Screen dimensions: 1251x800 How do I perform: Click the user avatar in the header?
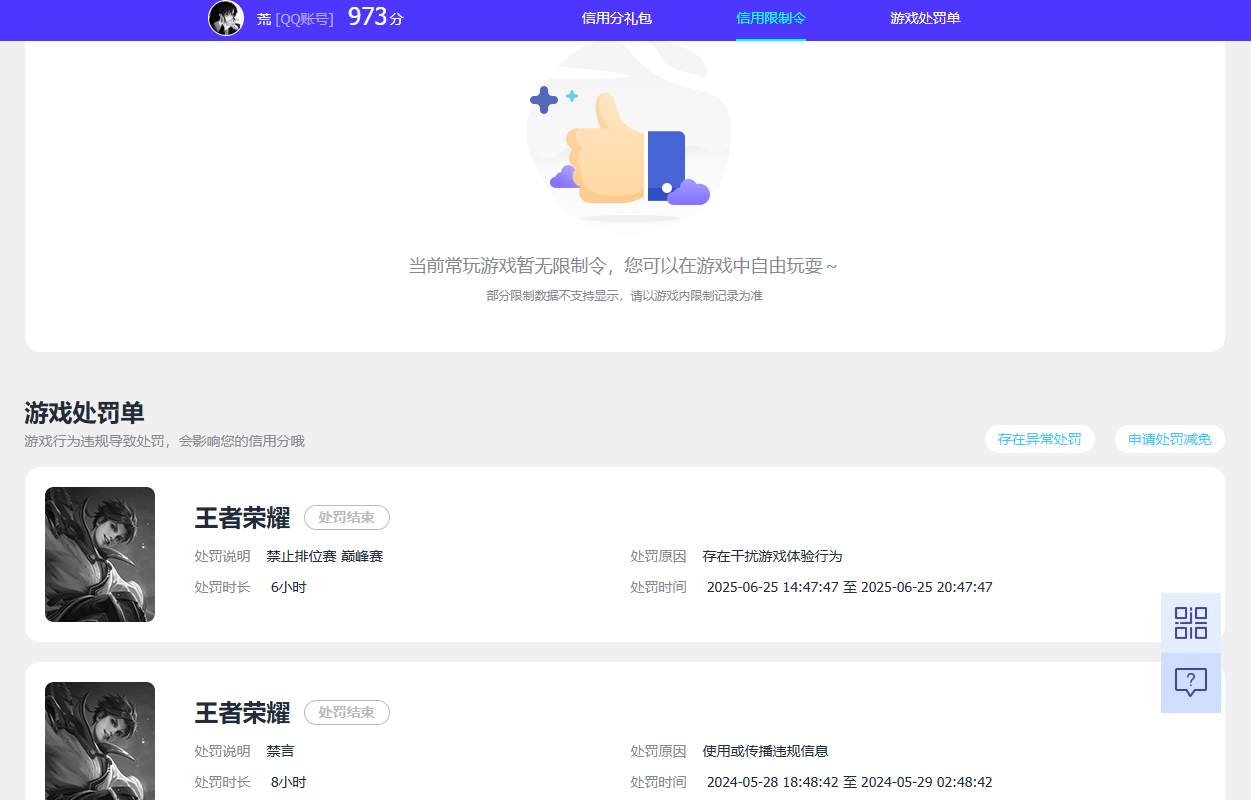click(x=226, y=18)
